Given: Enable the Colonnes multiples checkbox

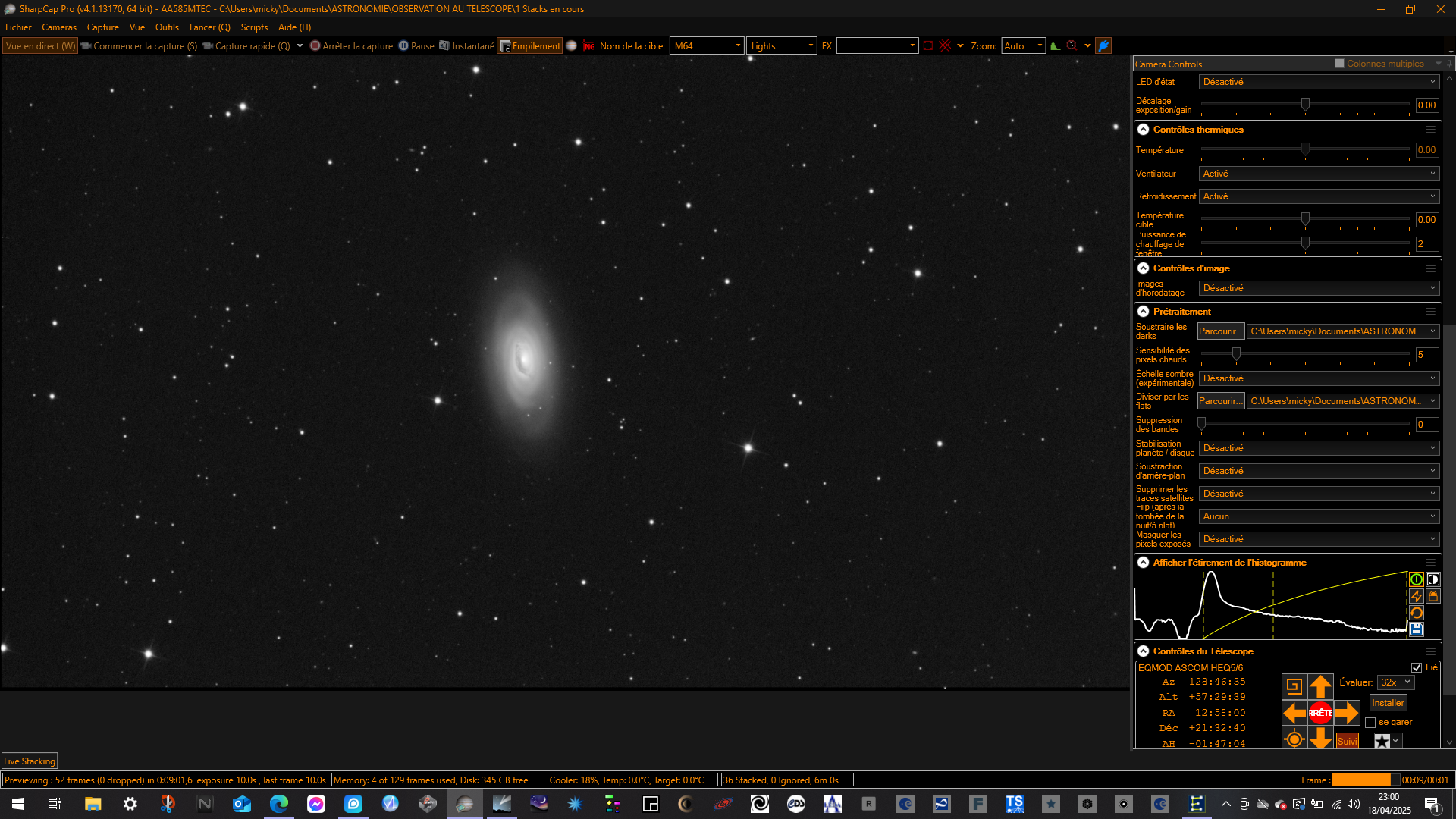Looking at the screenshot, I should point(1339,64).
